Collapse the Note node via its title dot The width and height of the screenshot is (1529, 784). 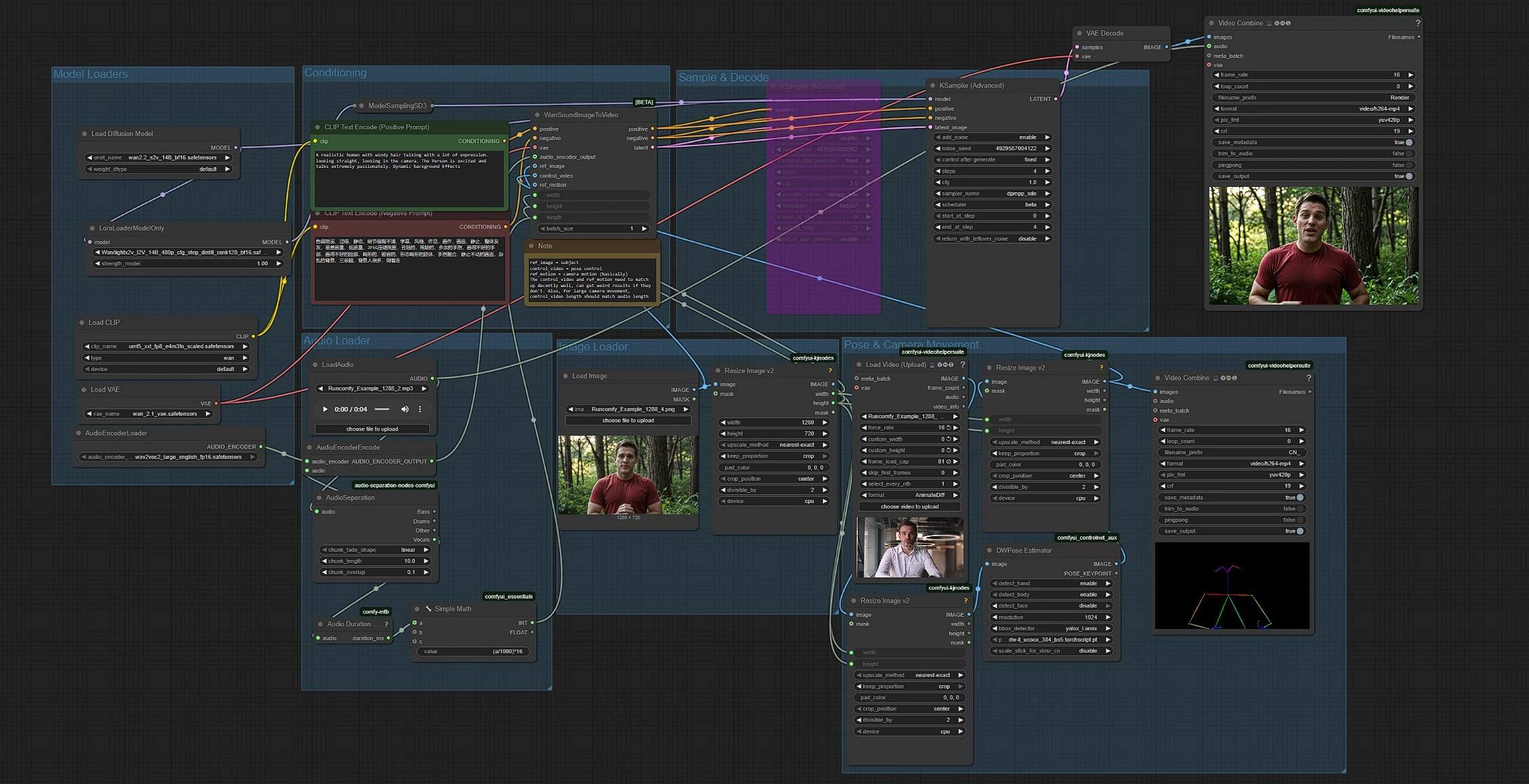532,246
